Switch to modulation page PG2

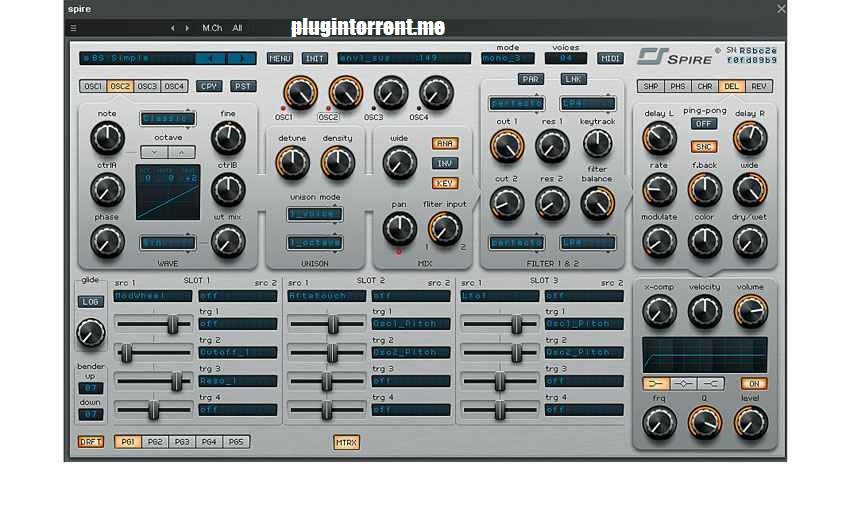pyautogui.click(x=155, y=442)
